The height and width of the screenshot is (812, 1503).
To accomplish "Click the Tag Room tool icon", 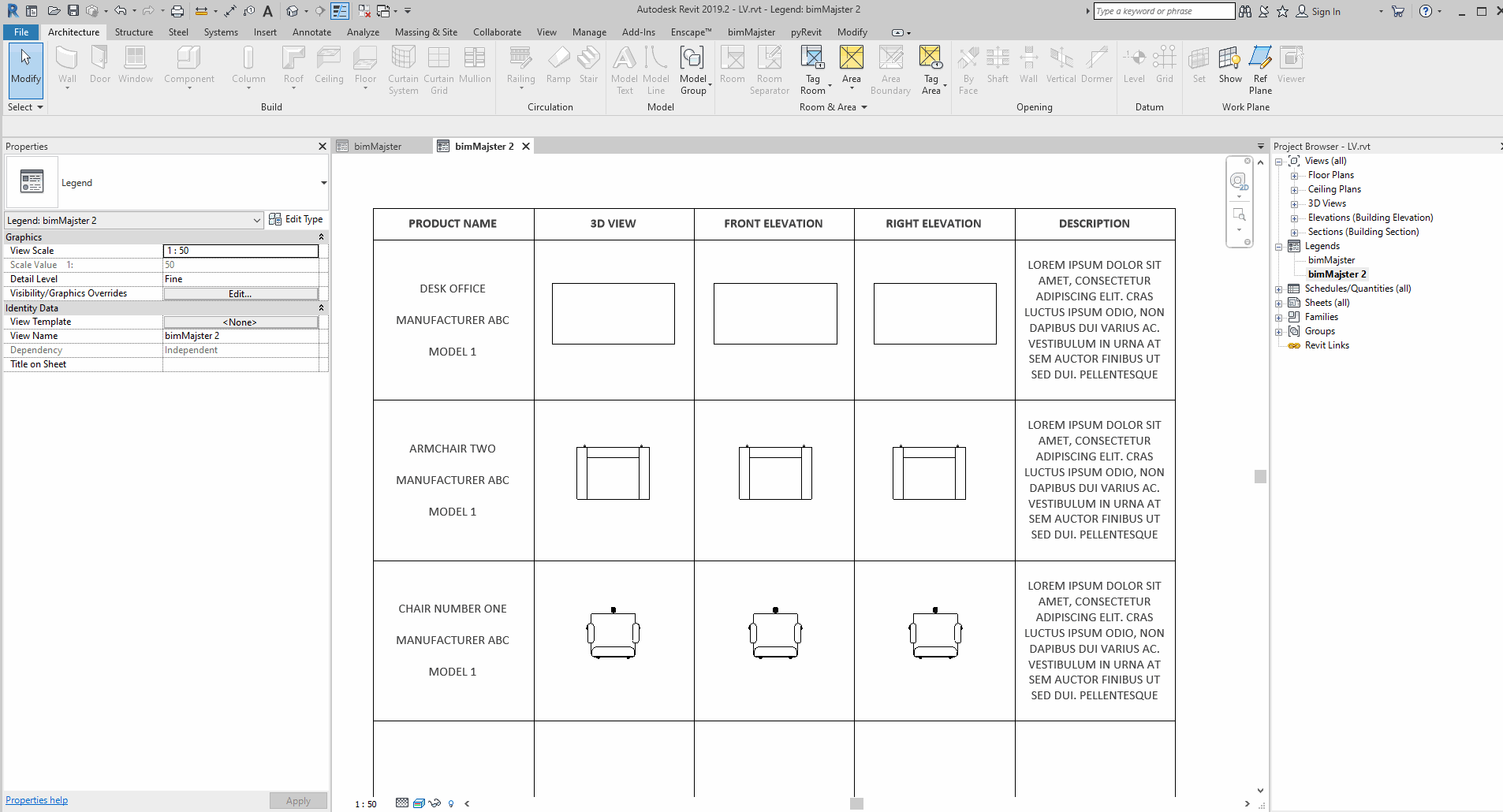I will pos(812,59).
